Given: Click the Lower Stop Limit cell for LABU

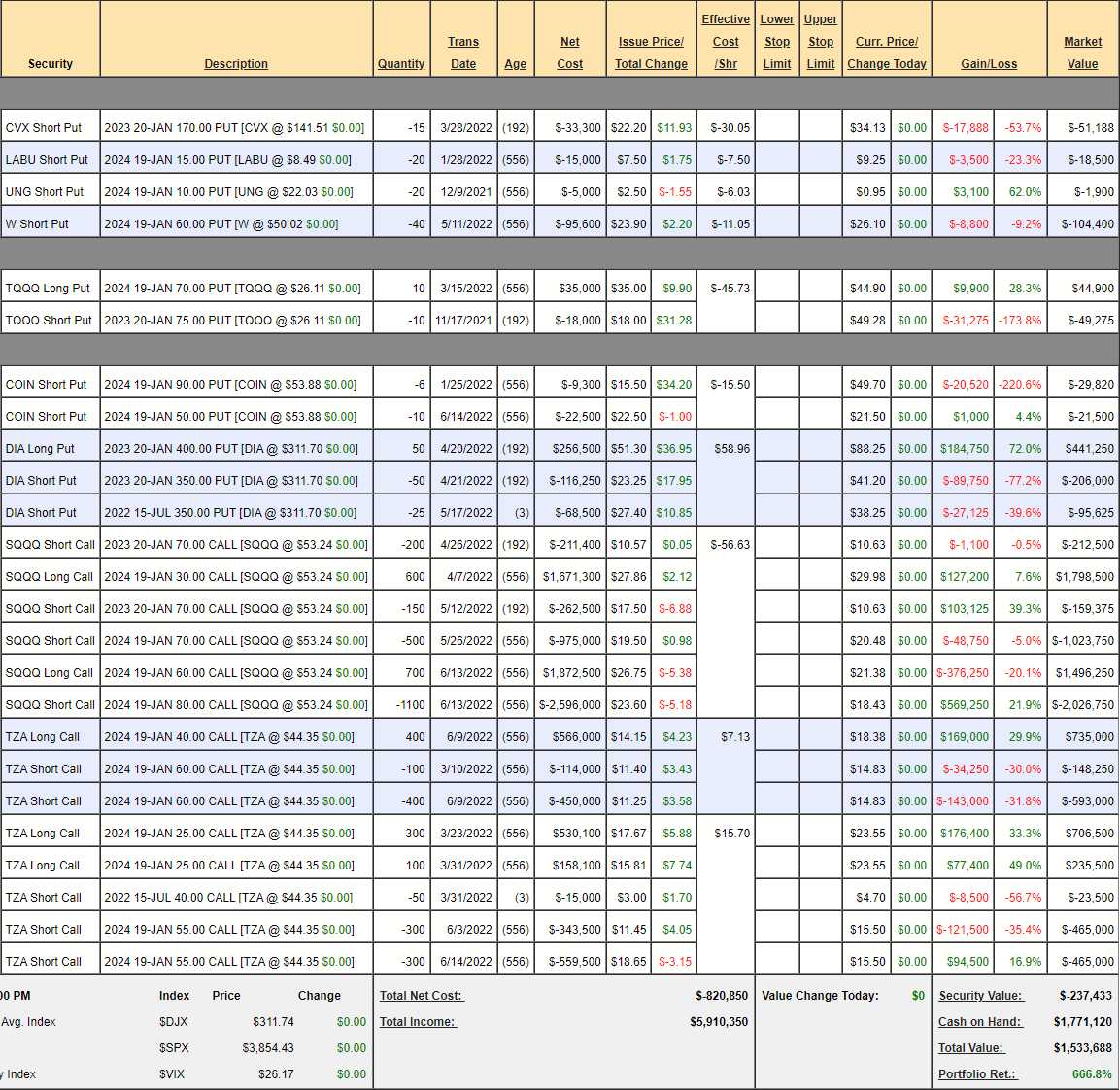Looking at the screenshot, I should click(x=777, y=160).
